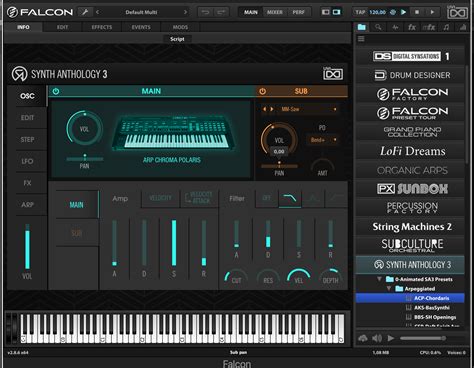The width and height of the screenshot is (474, 368).
Task: Click the tempo value 120.00
Action: click(x=377, y=12)
